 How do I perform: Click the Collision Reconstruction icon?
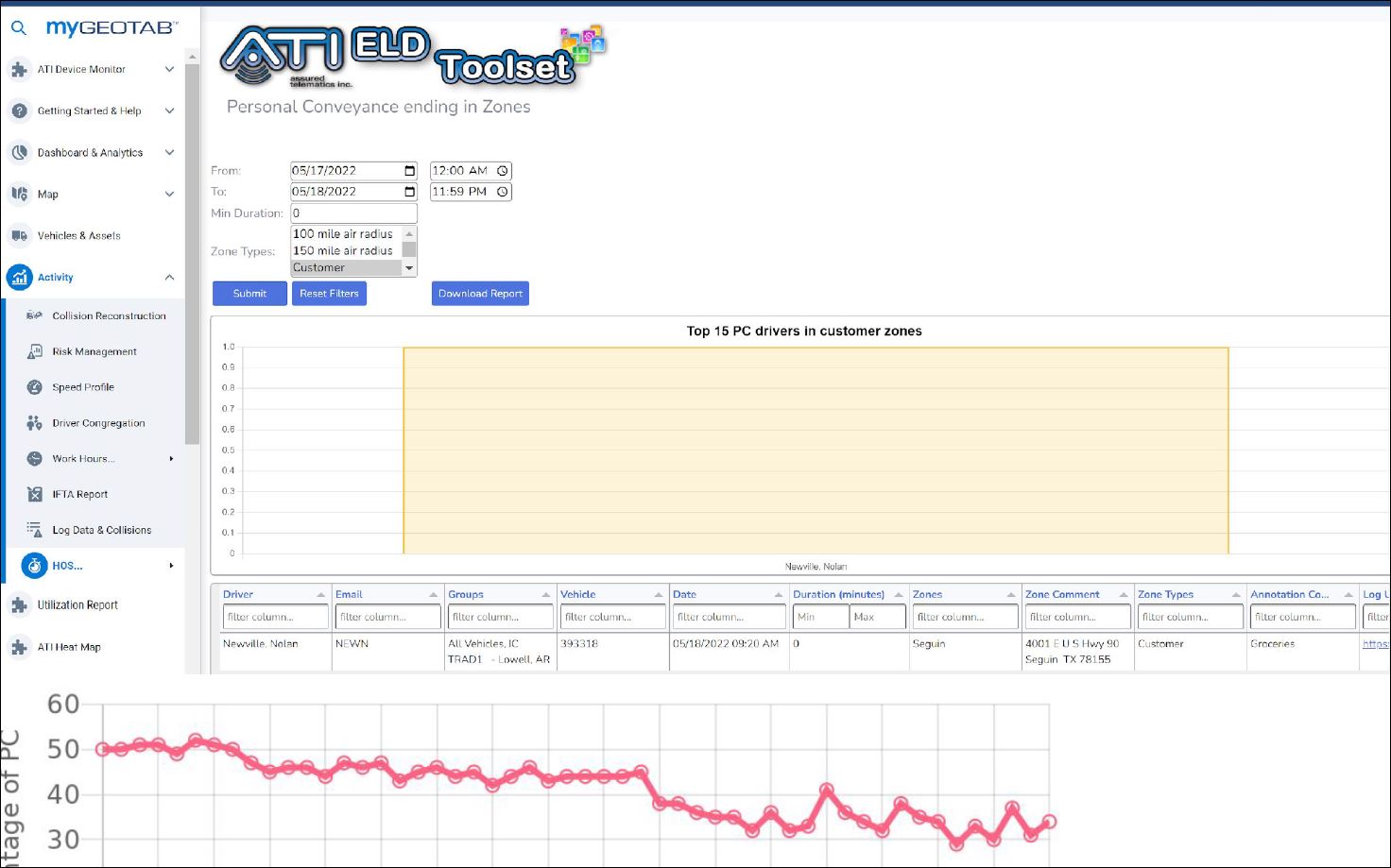34,315
